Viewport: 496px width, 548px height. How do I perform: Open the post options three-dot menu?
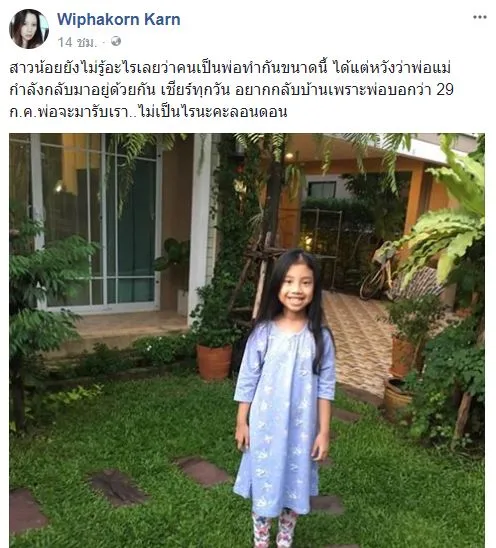(480, 17)
